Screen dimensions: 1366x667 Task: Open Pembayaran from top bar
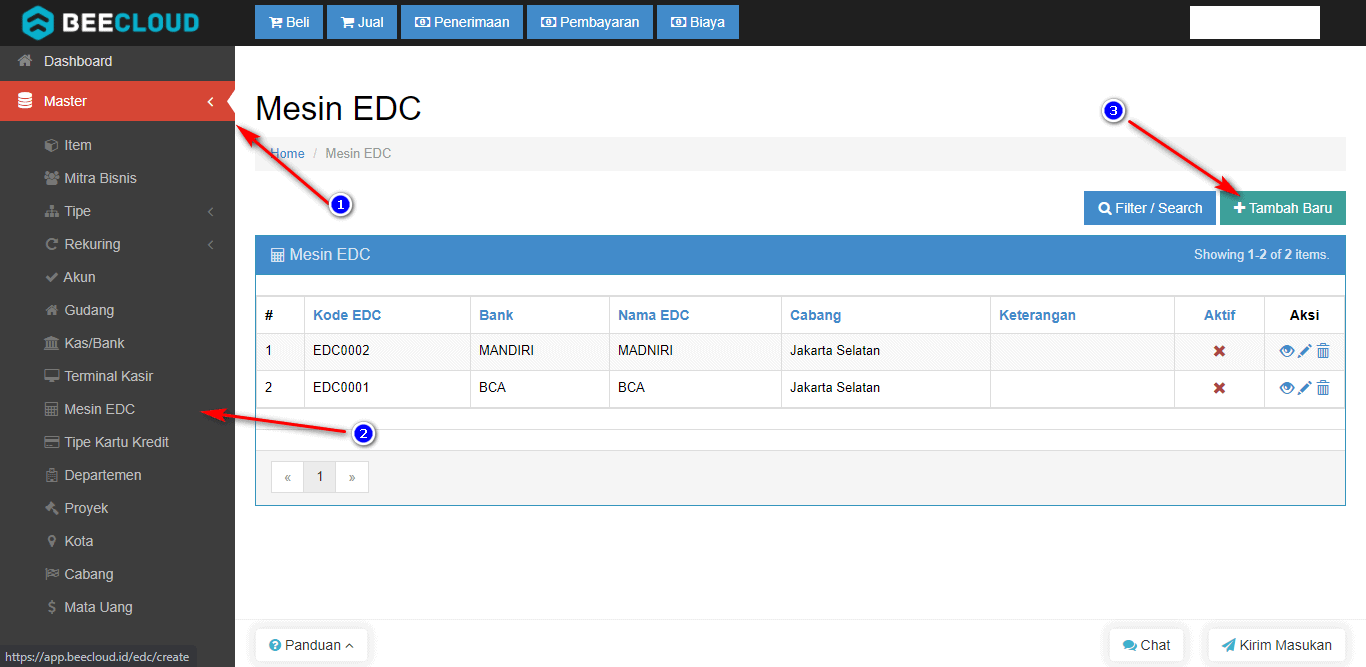(x=590, y=22)
